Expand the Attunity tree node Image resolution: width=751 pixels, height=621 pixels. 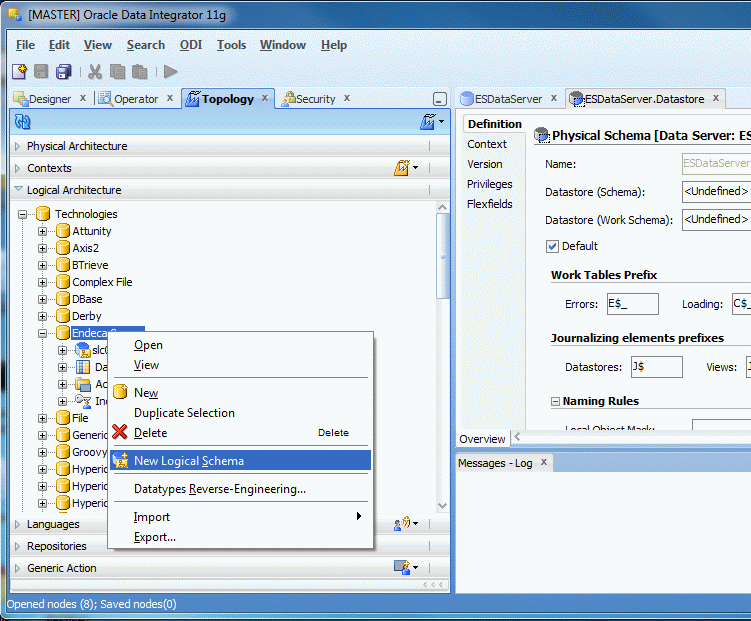(x=43, y=231)
